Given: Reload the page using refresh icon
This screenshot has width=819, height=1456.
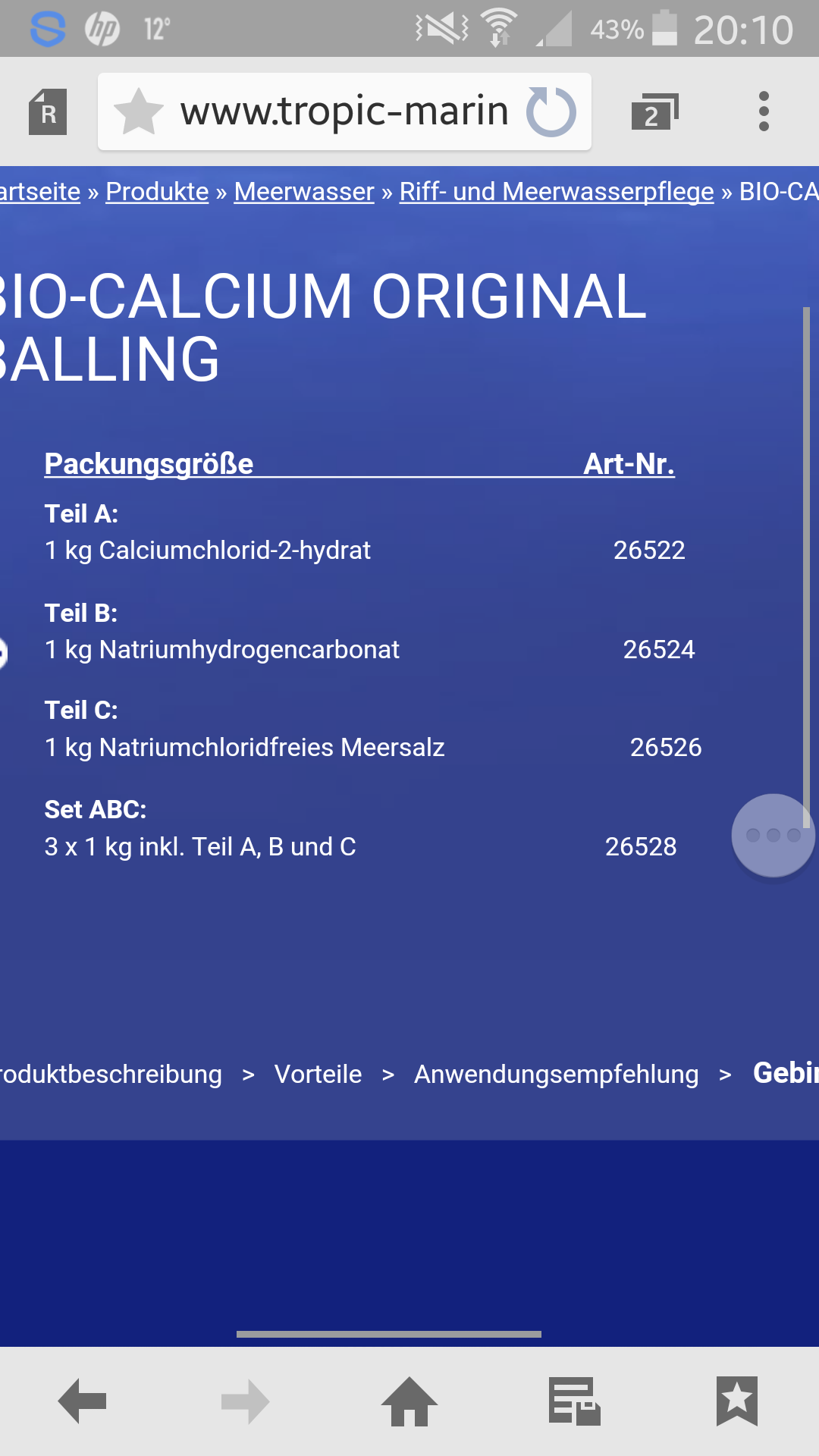Looking at the screenshot, I should [x=551, y=112].
